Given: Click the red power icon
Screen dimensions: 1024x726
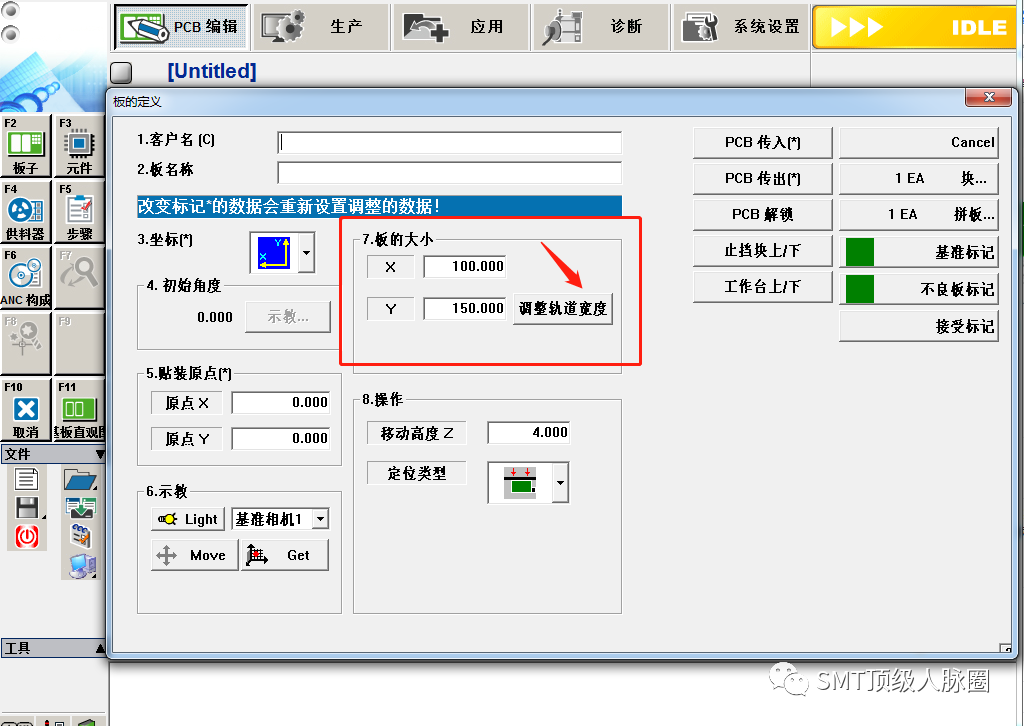Looking at the screenshot, I should click(x=26, y=536).
